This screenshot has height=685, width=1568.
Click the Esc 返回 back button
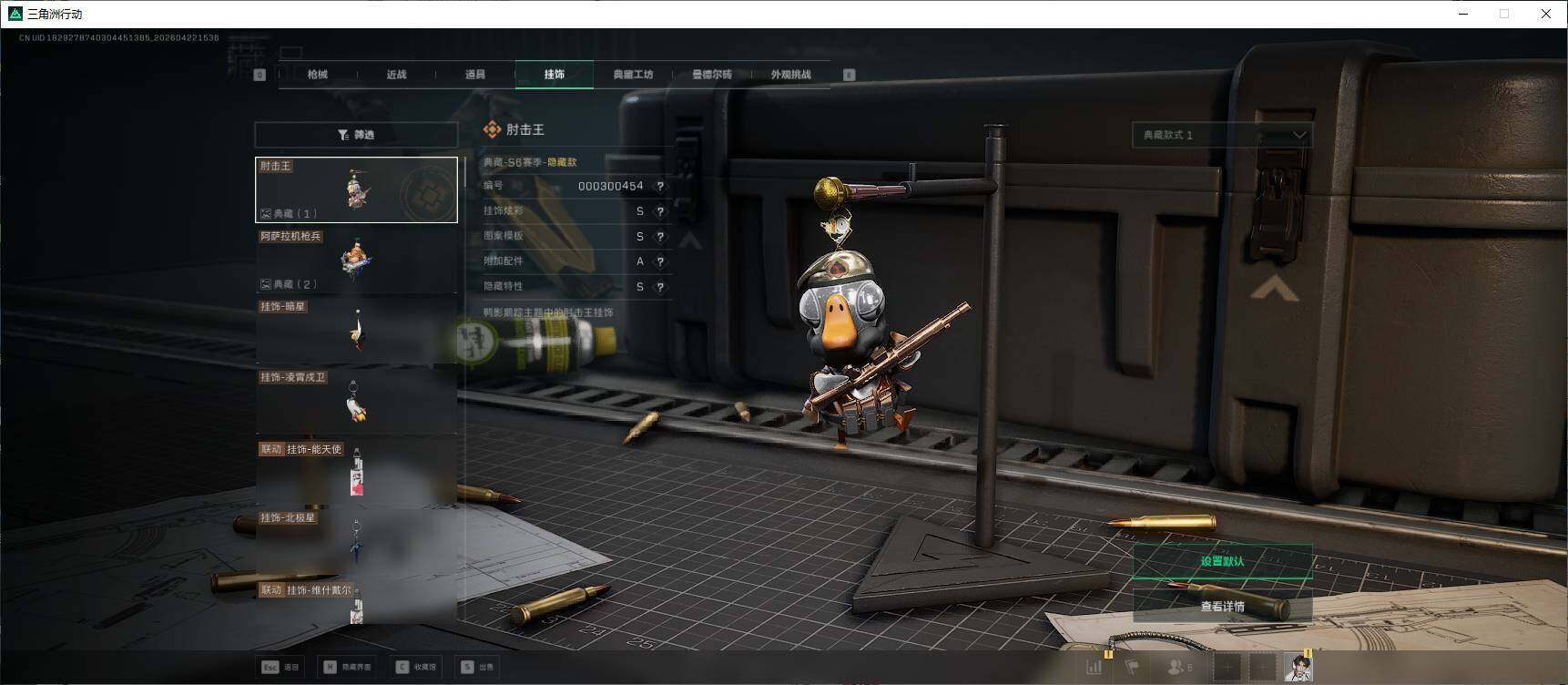[x=280, y=667]
